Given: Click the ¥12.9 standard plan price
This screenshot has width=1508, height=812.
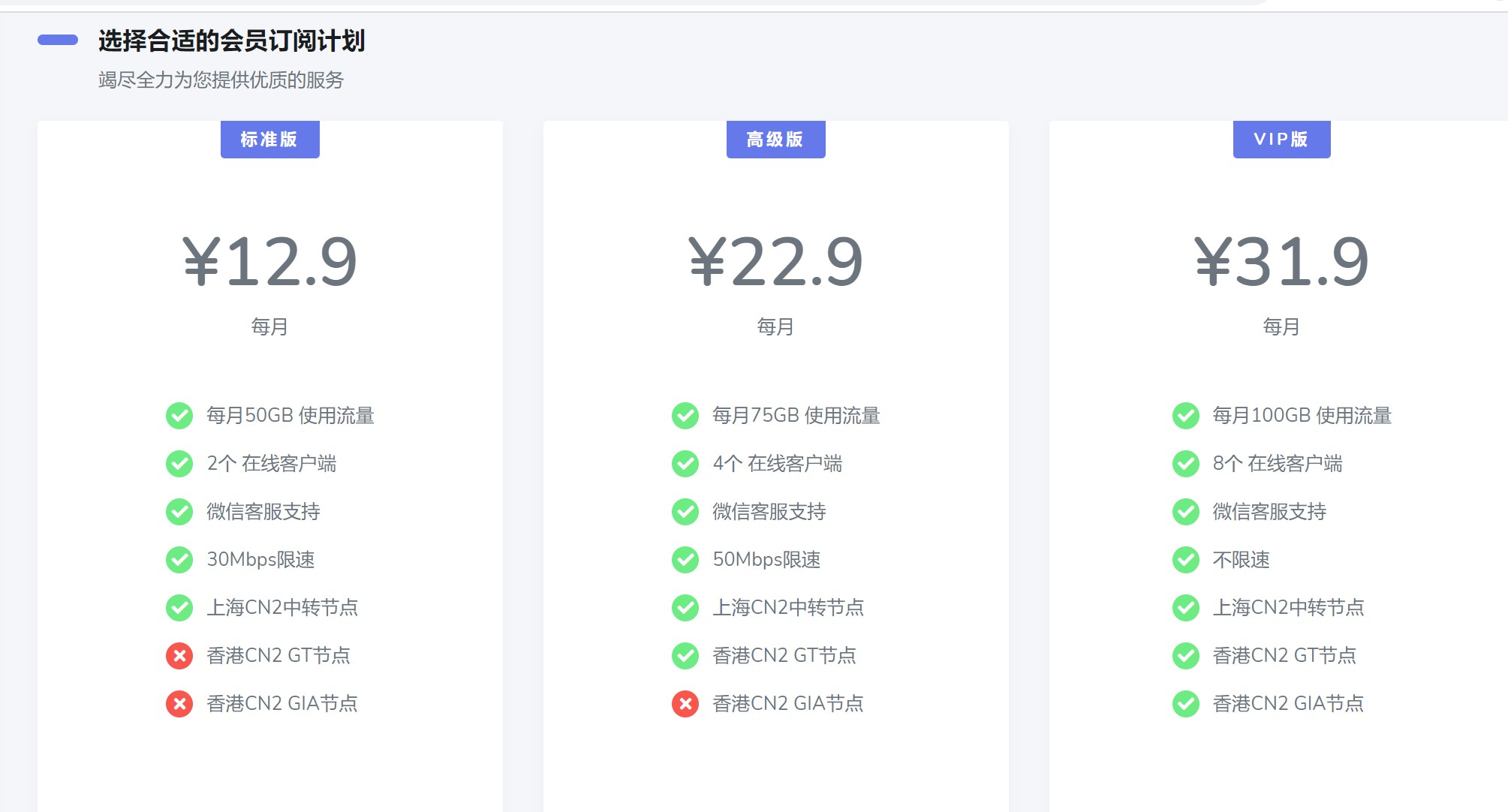Looking at the screenshot, I should pos(269,262).
